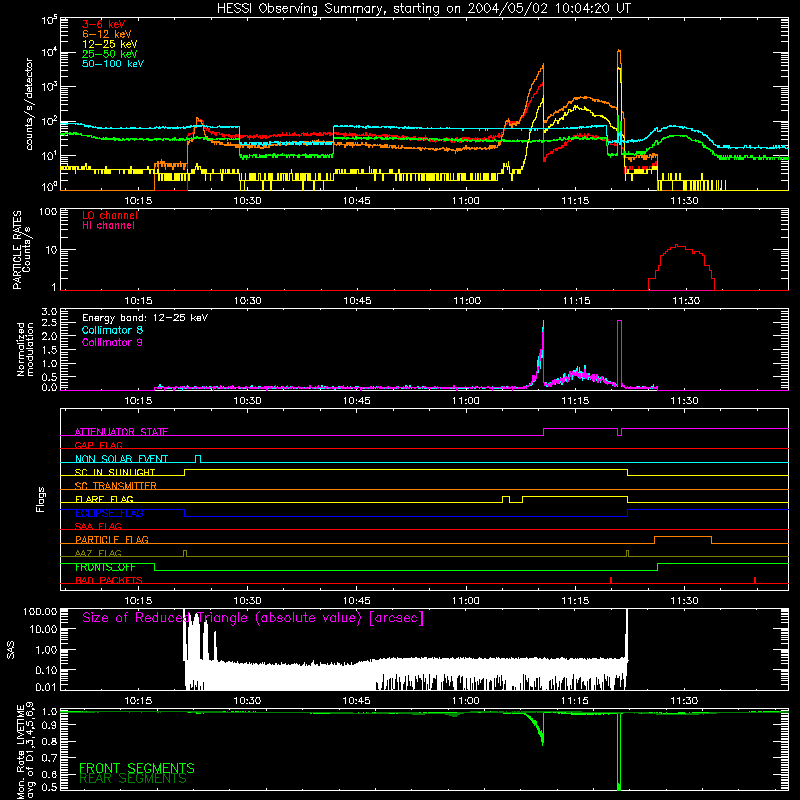Select the 25-50 keV legend label
Viewport: 800px width, 800px height.
click(x=110, y=54)
